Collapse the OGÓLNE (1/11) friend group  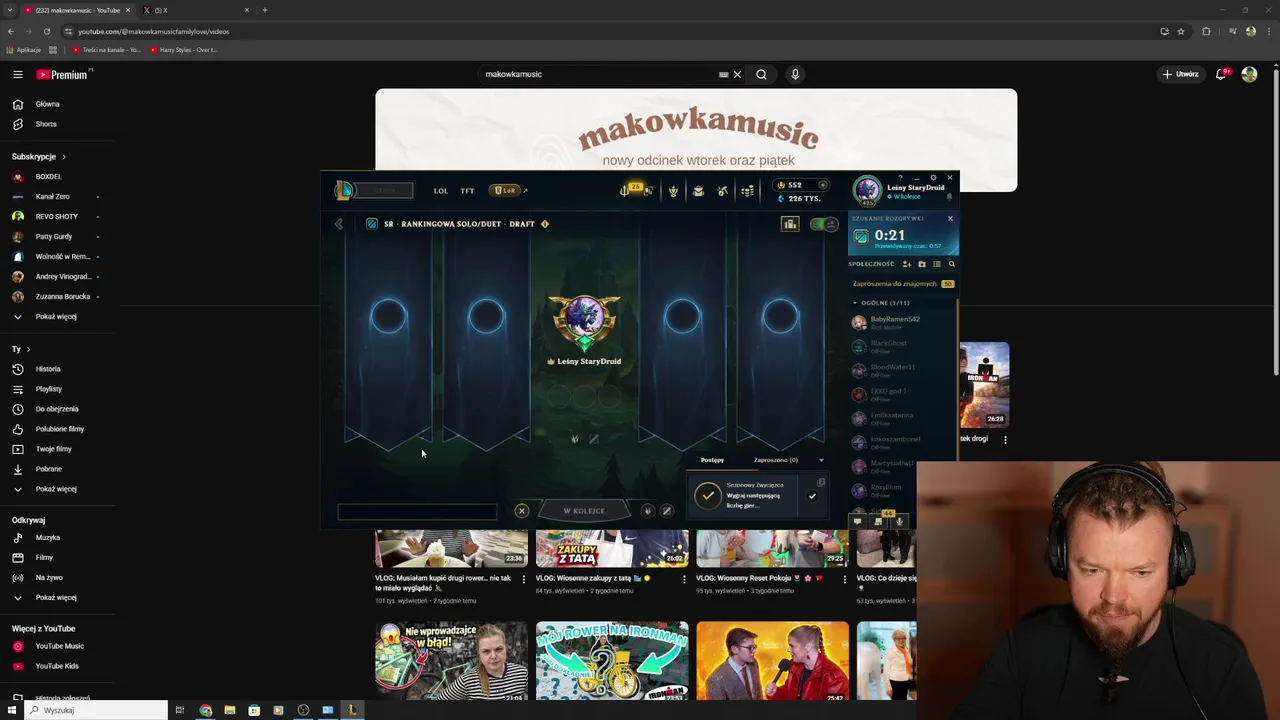coord(855,302)
